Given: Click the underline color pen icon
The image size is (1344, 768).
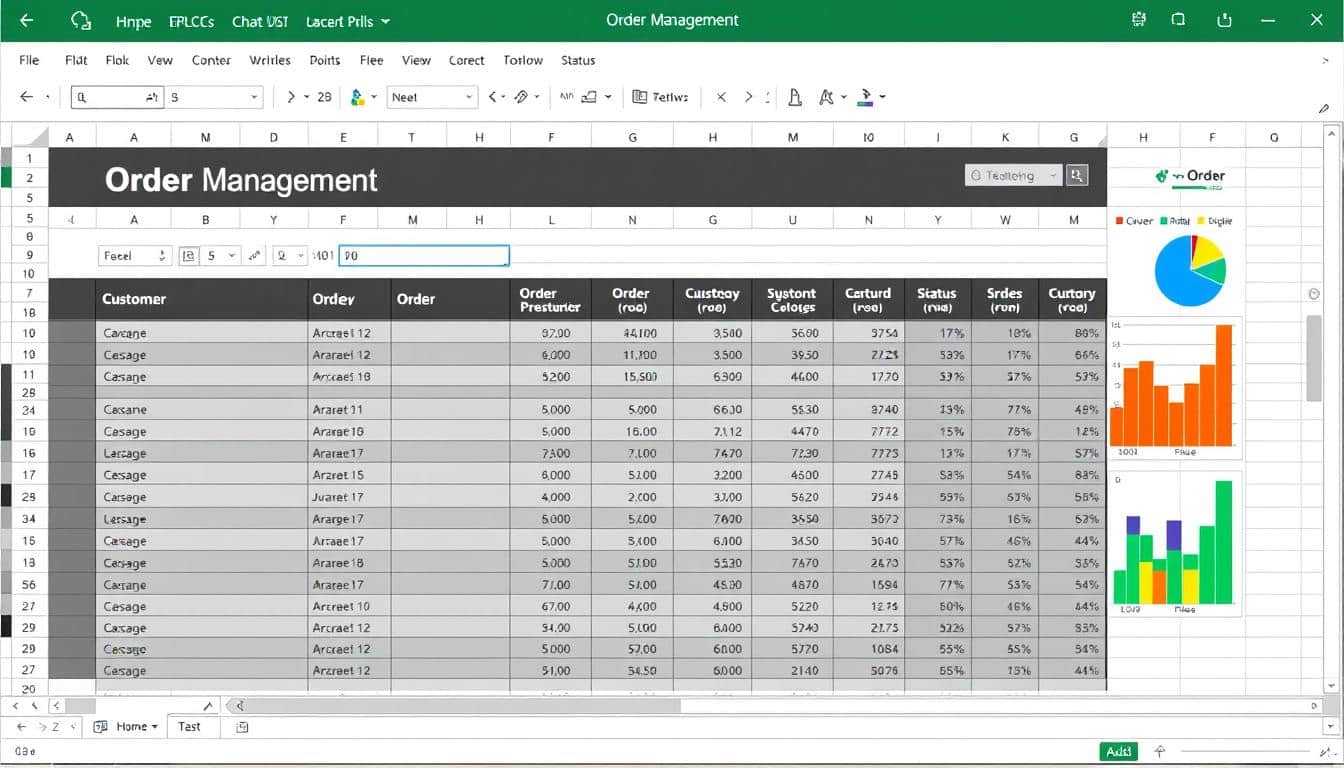Looking at the screenshot, I should point(865,97).
